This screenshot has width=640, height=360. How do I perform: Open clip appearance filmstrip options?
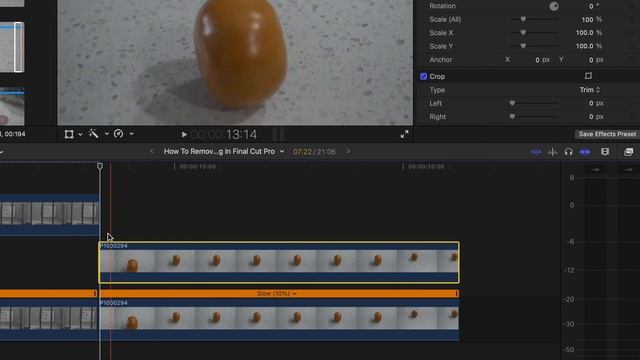tap(605, 152)
